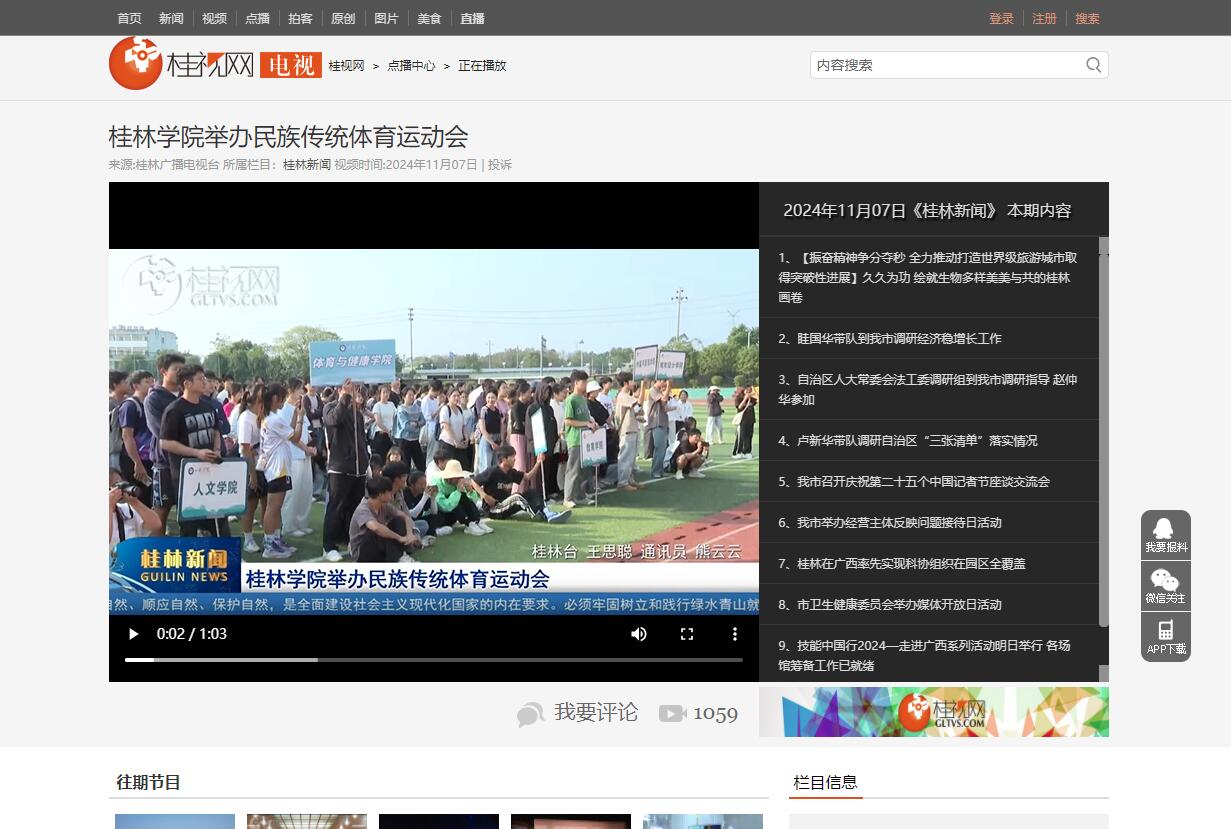This screenshot has height=829, width=1231.
Task: Click the 投诉 complaint link
Action: click(500, 165)
